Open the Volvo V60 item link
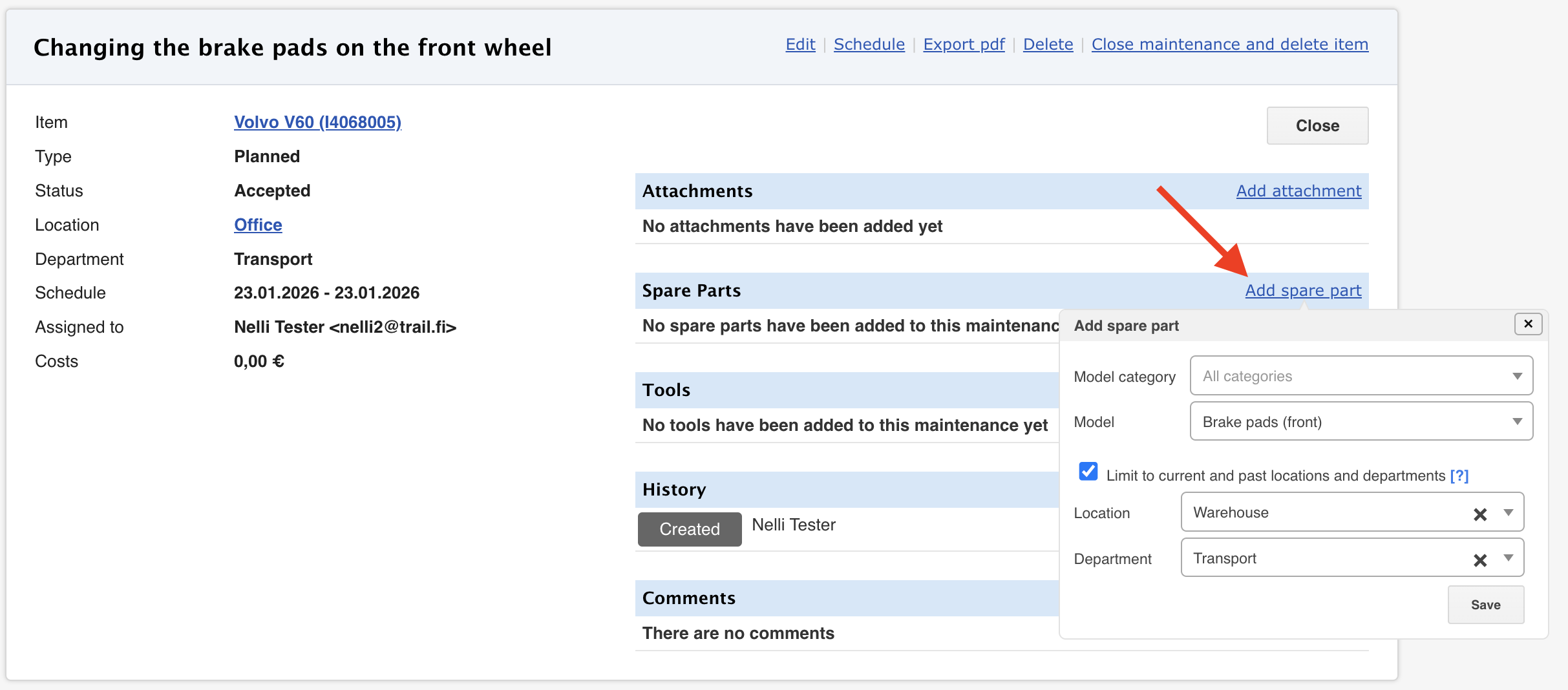 (x=317, y=122)
